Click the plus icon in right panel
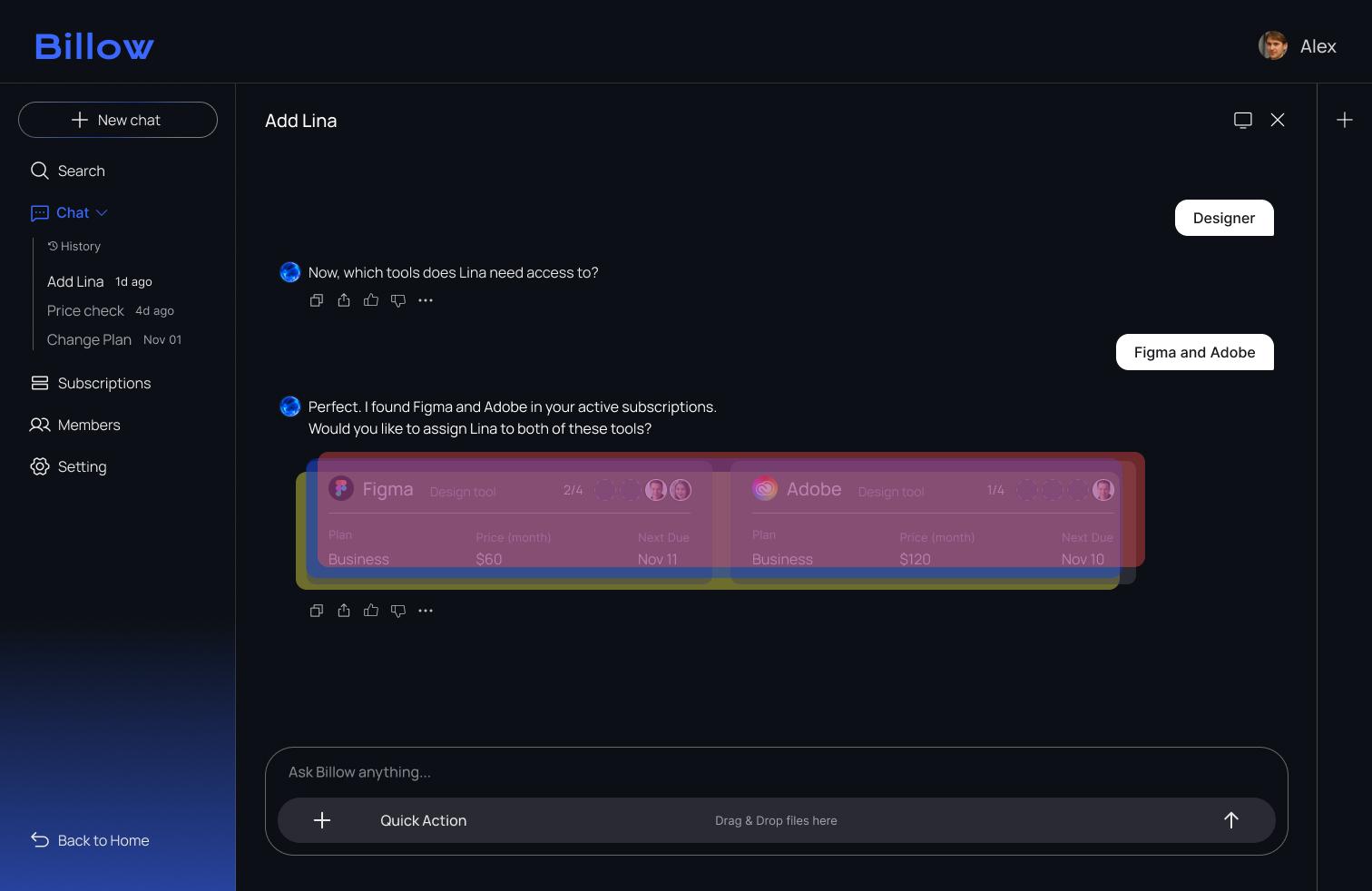The height and width of the screenshot is (891, 1372). coord(1345,120)
